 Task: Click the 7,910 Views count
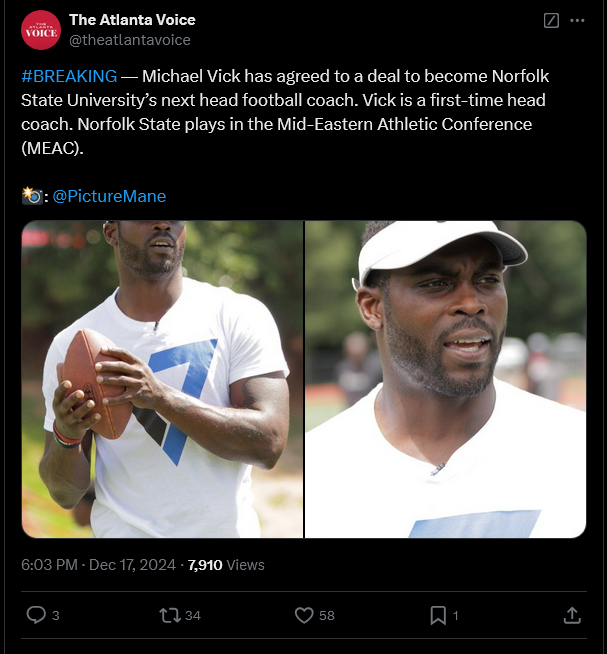226,565
